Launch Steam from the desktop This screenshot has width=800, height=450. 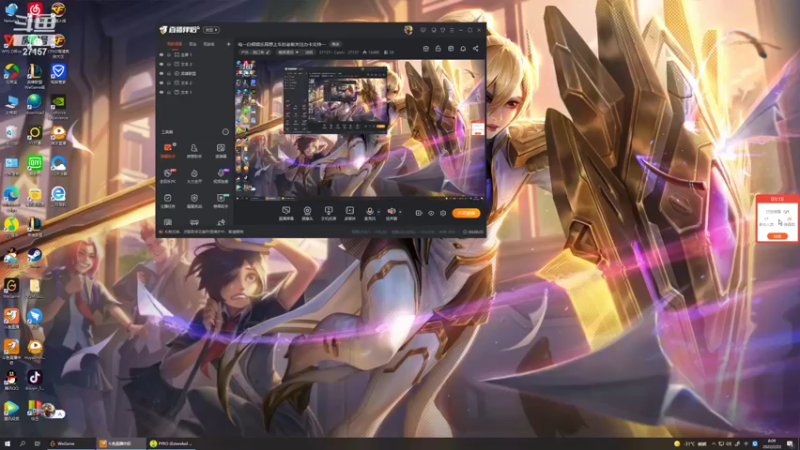(35, 257)
